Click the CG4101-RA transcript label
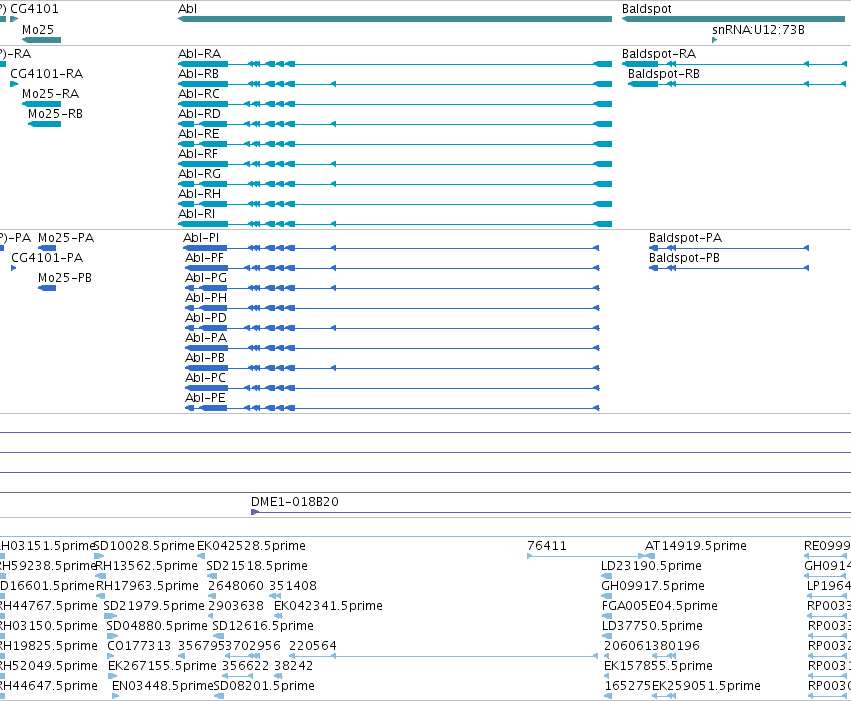Viewport: 851px width, 701px height. (47, 74)
